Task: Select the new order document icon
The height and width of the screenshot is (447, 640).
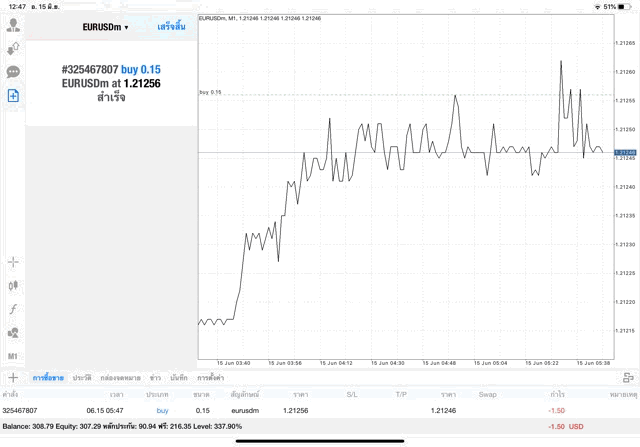Action: pyautogui.click(x=13, y=96)
